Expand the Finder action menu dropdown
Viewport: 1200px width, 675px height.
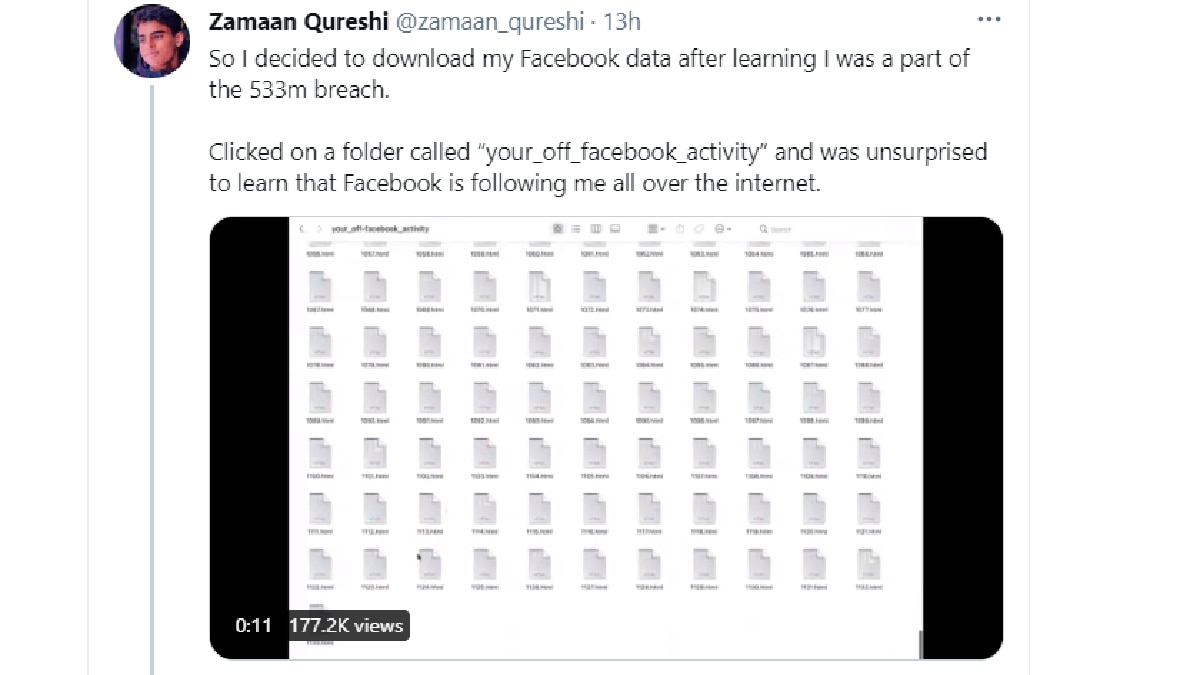(722, 229)
